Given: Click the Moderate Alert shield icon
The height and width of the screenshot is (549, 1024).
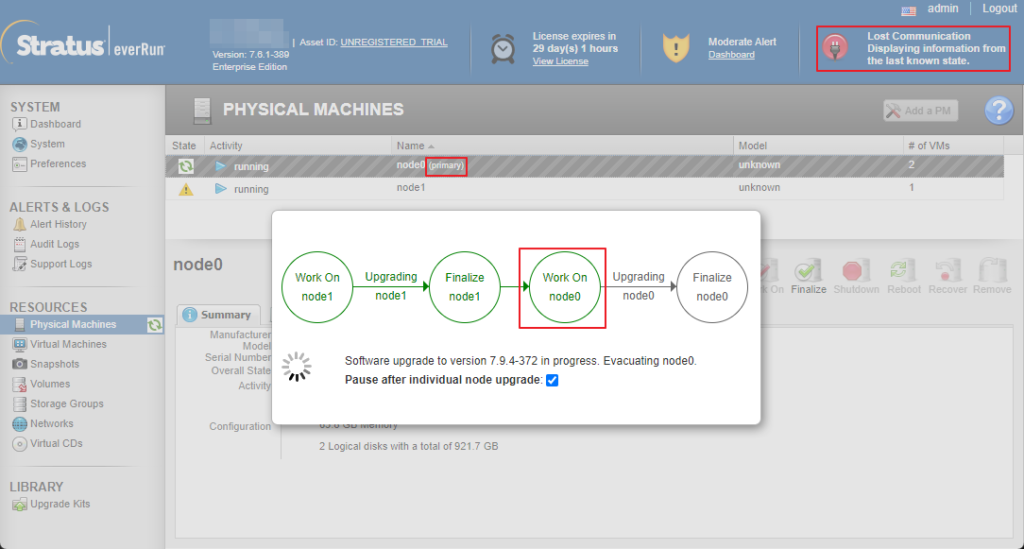Looking at the screenshot, I should (676, 48).
